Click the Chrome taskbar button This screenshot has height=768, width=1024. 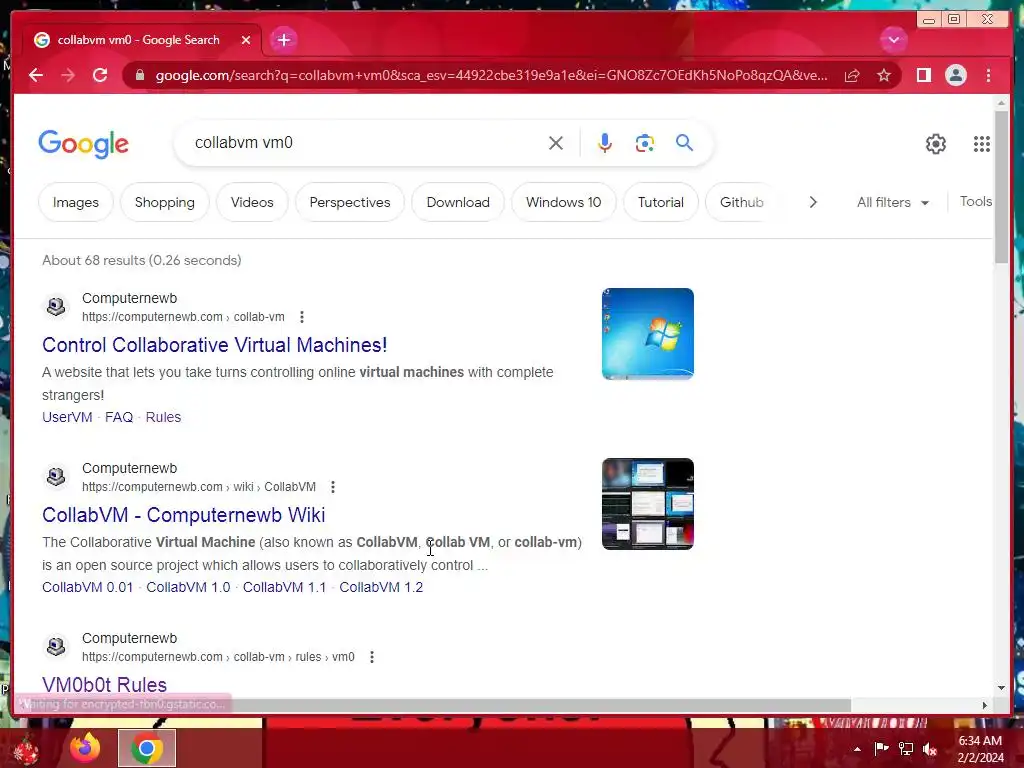coord(147,748)
